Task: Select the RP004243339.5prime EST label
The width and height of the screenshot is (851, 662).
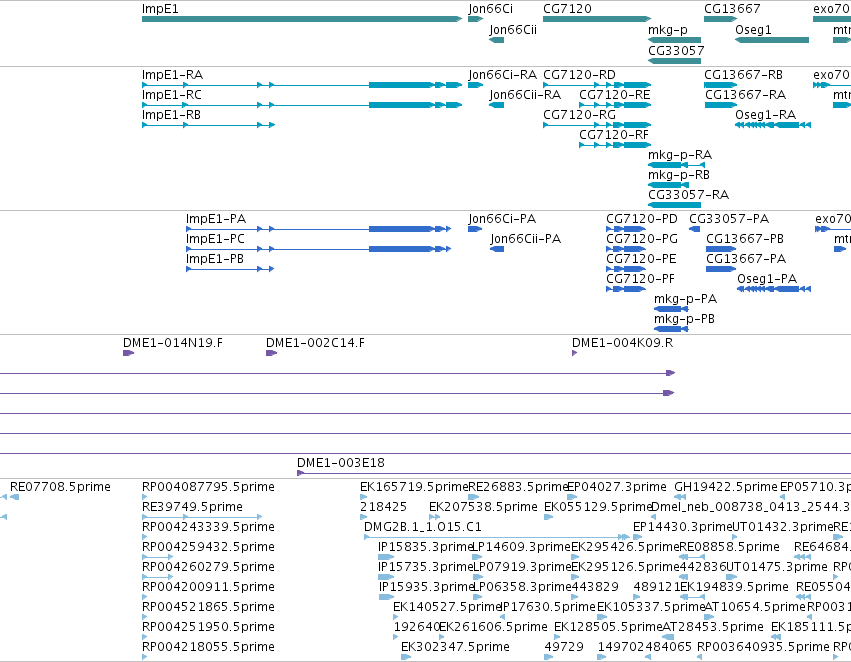Action: coord(208,527)
